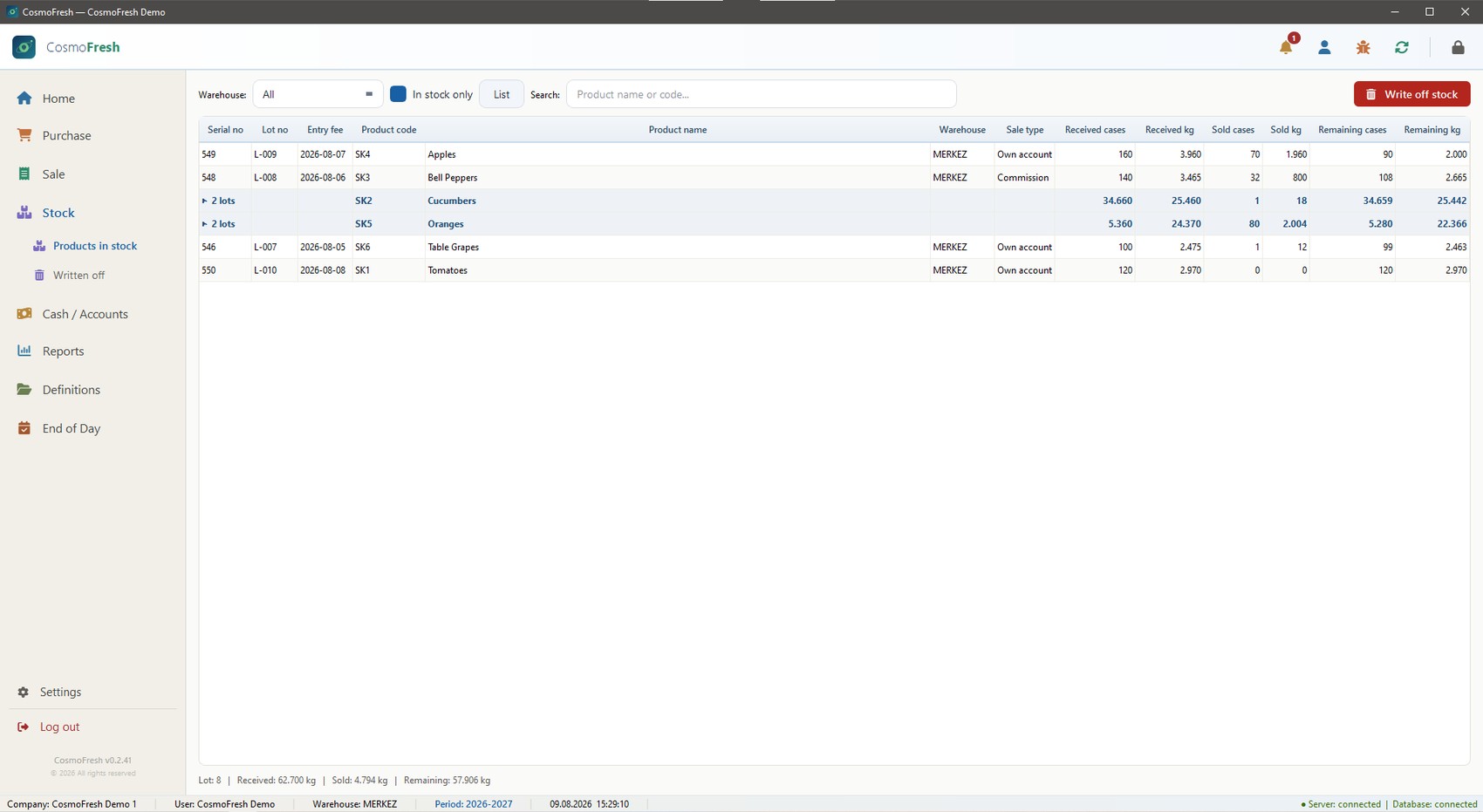Toggle the In stock only checkbox
Viewport: 1483px width, 812px height.
coord(398,94)
